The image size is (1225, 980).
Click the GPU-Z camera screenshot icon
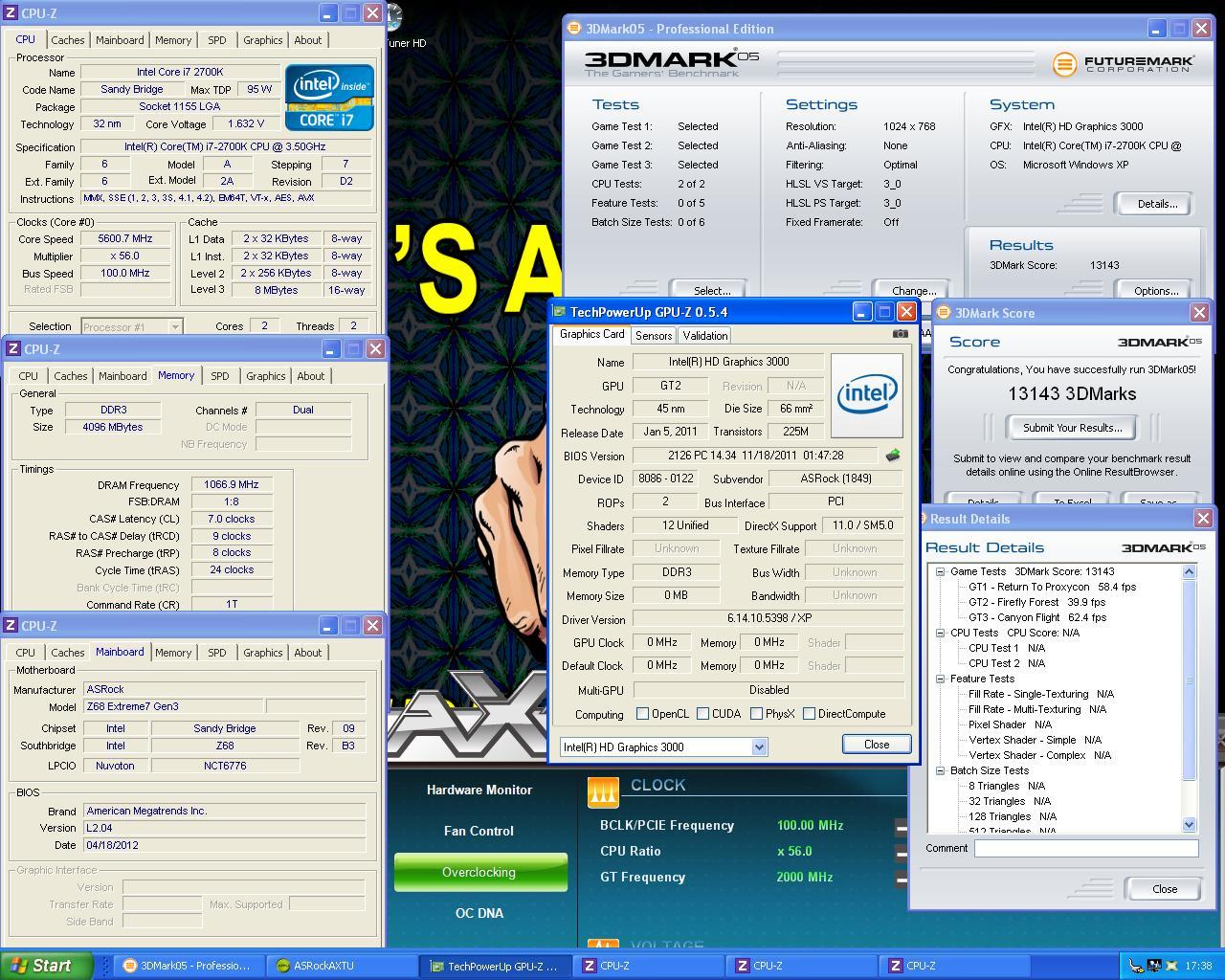[x=900, y=334]
